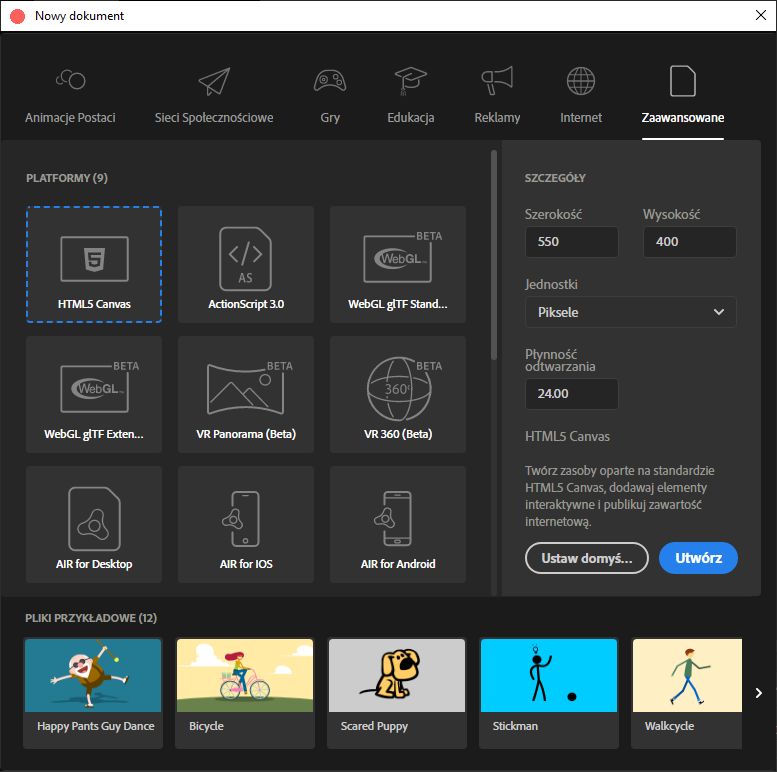Open the Happy Pants Guy Dance sample
Image resolution: width=777 pixels, height=772 pixels.
point(93,693)
